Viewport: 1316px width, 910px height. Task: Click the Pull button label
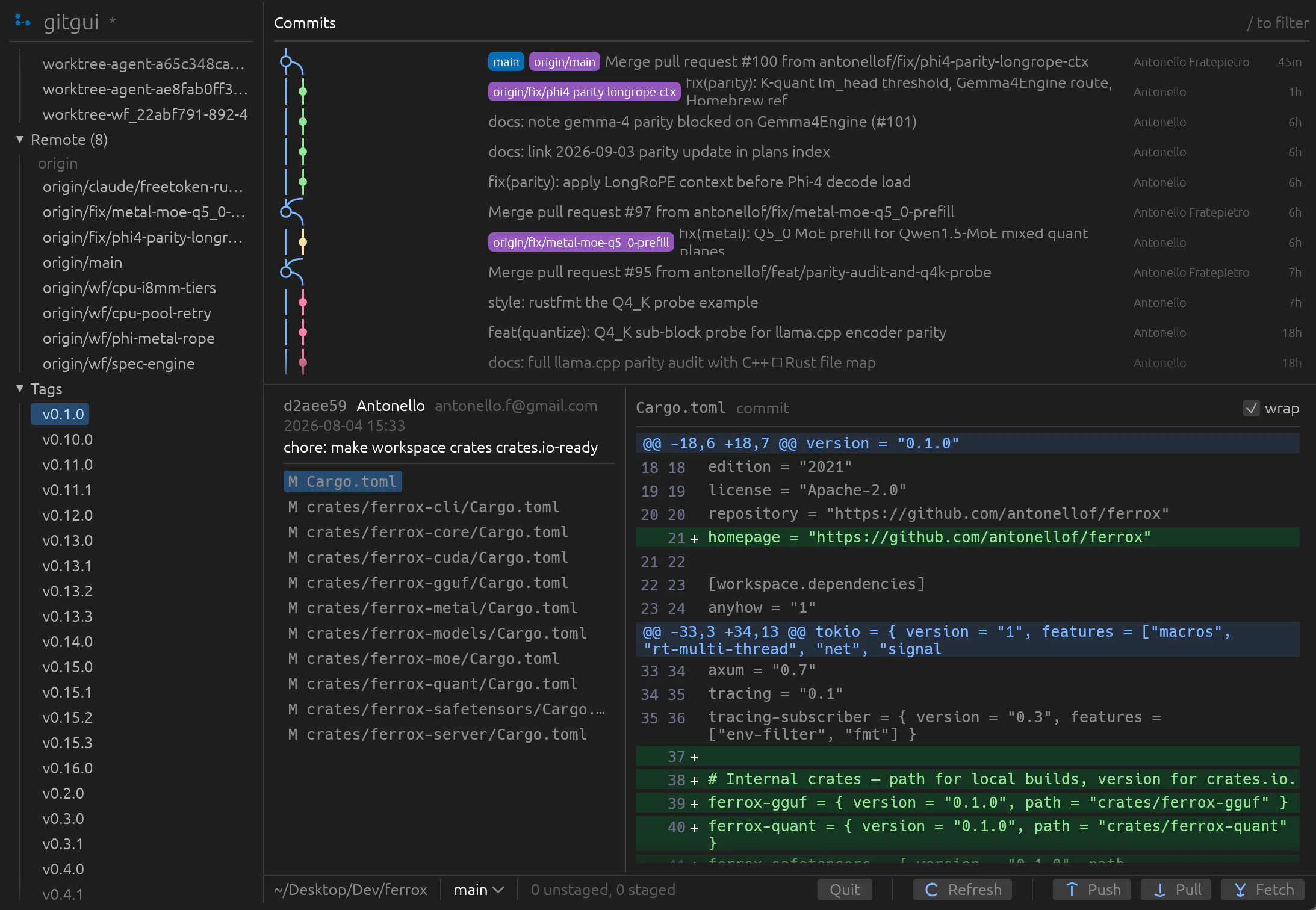tap(1188, 890)
